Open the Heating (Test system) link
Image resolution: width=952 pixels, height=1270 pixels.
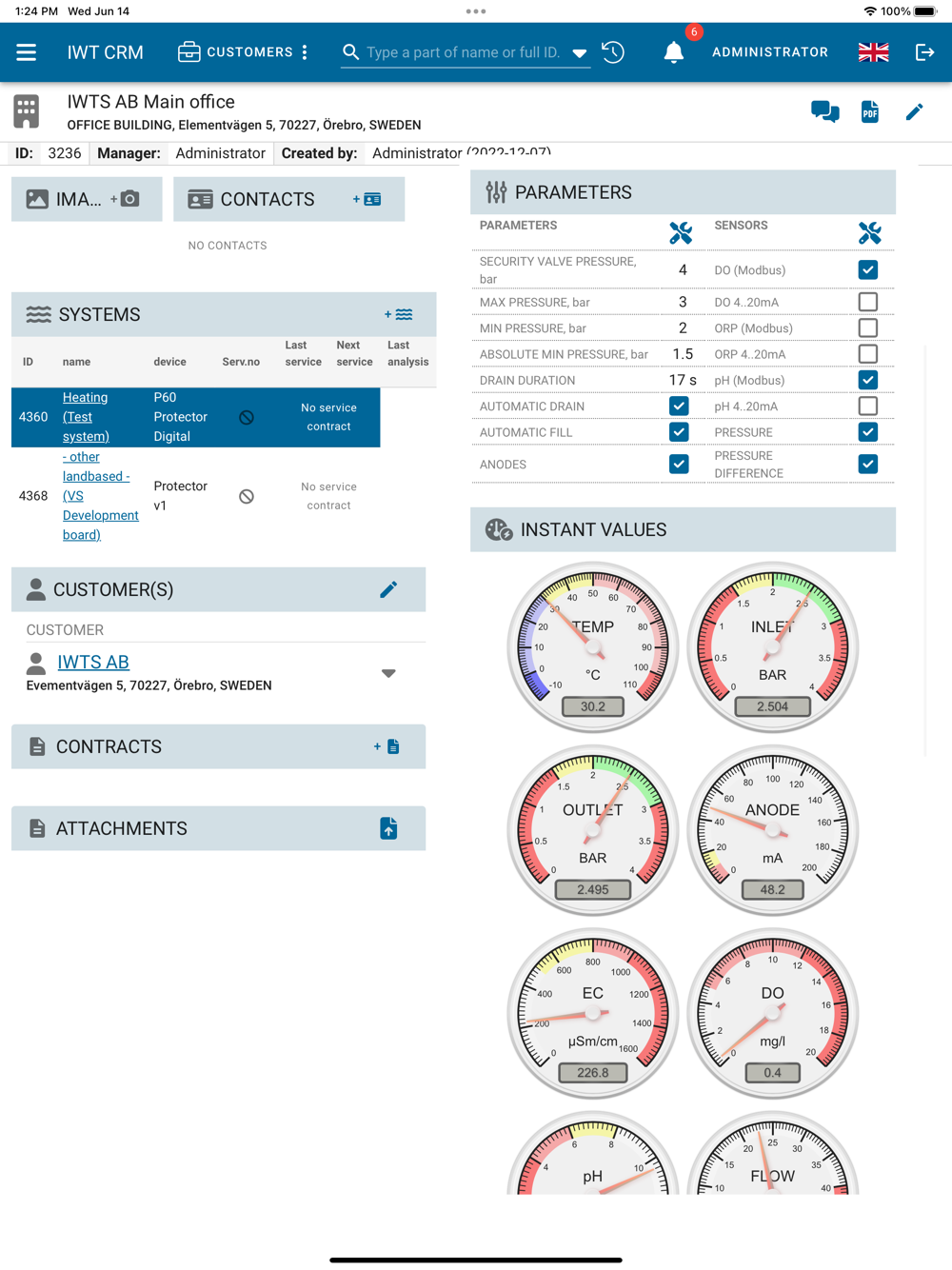coord(86,417)
